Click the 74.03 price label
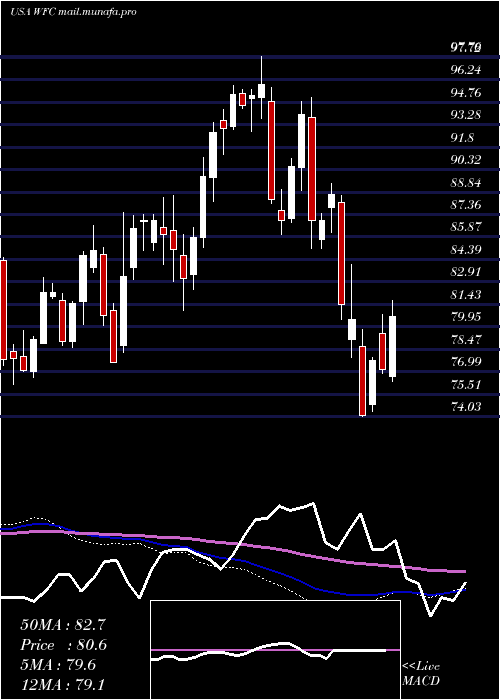The width and height of the screenshot is (500, 700). 466,407
